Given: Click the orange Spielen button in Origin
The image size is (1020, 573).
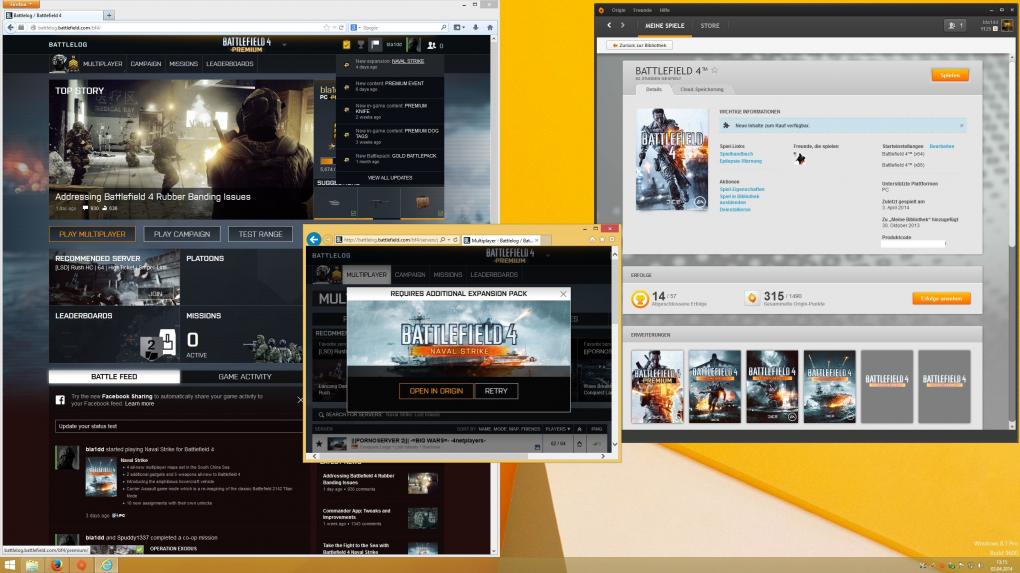Looking at the screenshot, I should point(950,75).
